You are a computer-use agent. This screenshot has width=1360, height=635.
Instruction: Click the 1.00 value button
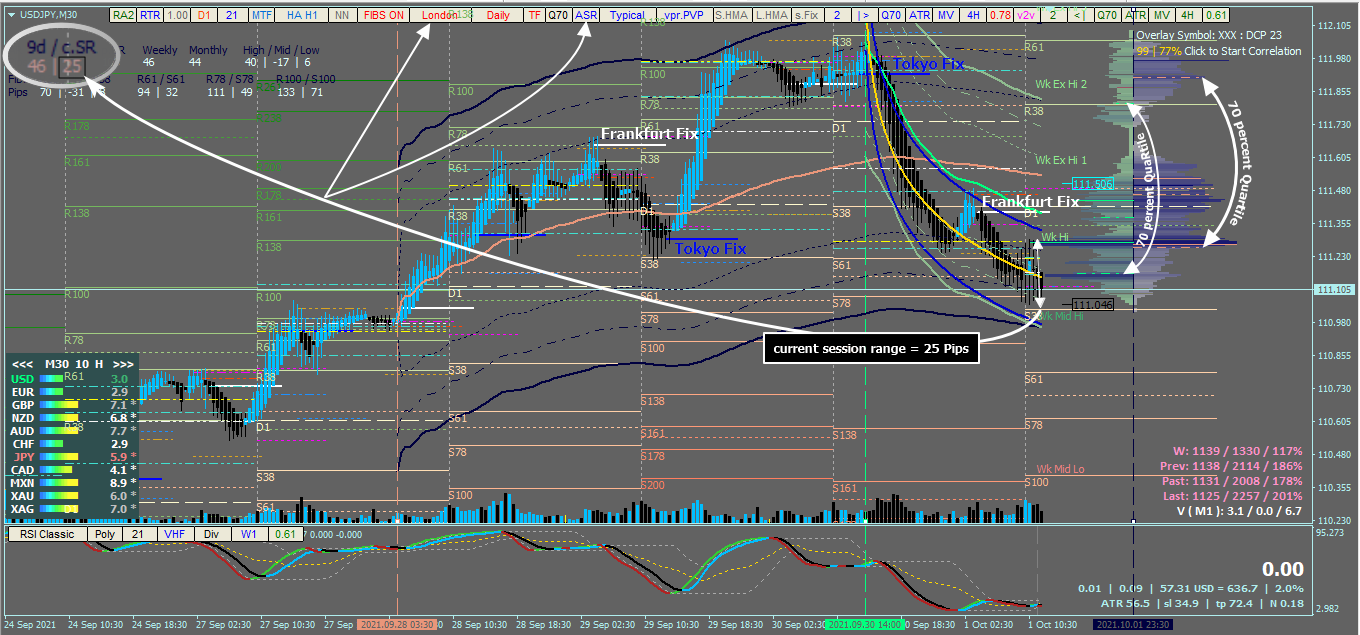click(177, 15)
